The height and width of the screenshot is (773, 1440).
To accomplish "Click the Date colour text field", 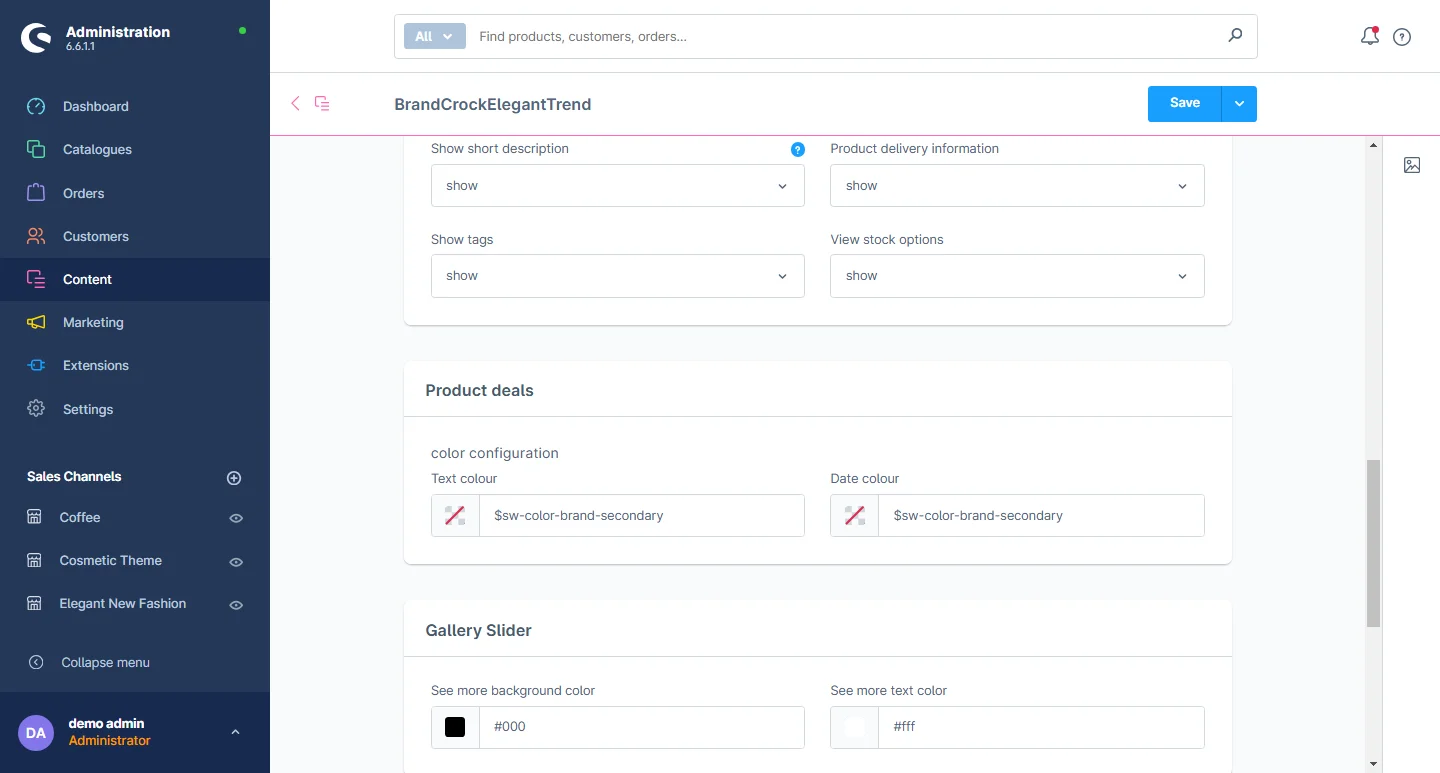I will (x=1040, y=516).
